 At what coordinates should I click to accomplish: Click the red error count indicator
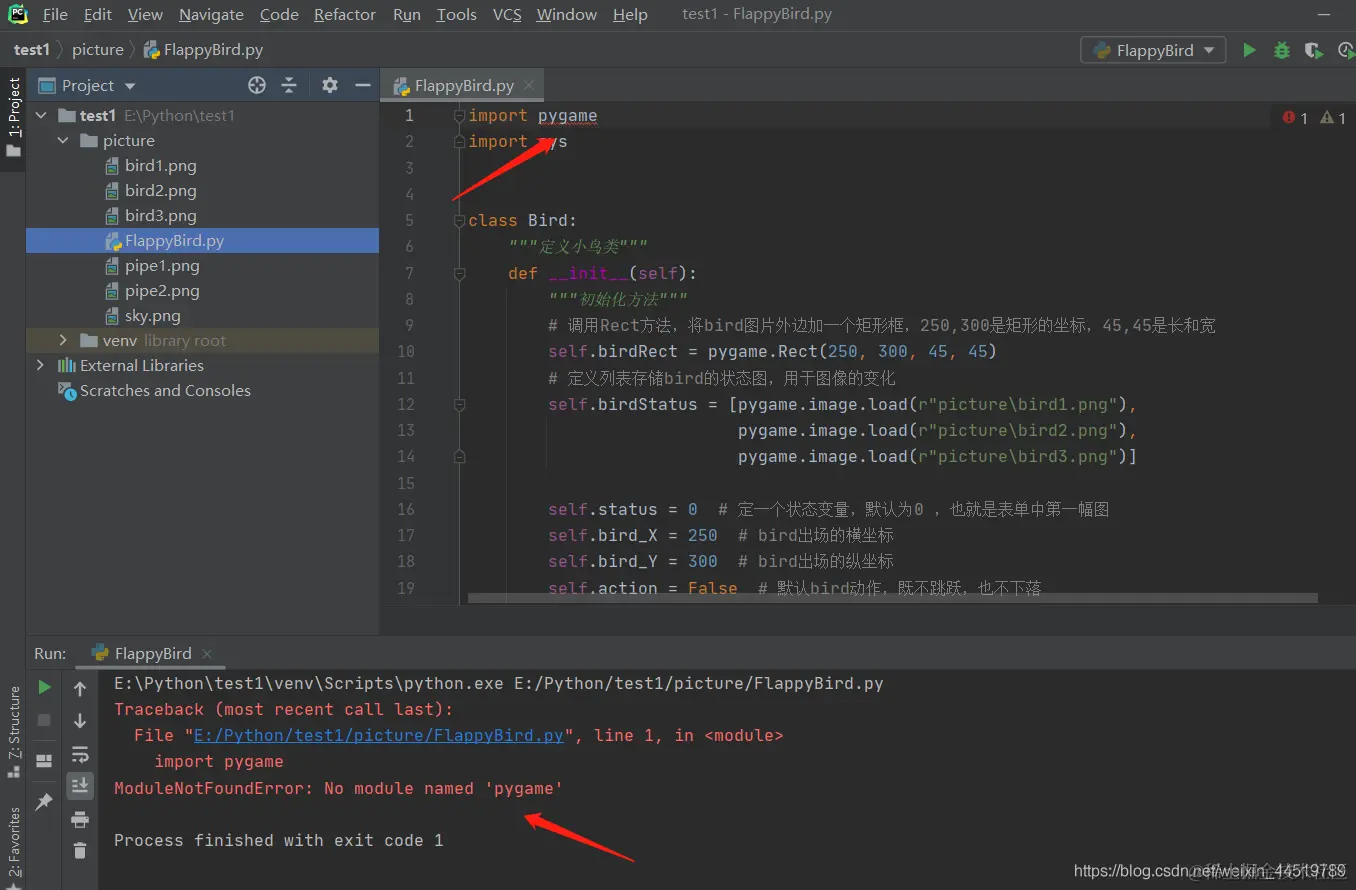tap(1295, 118)
